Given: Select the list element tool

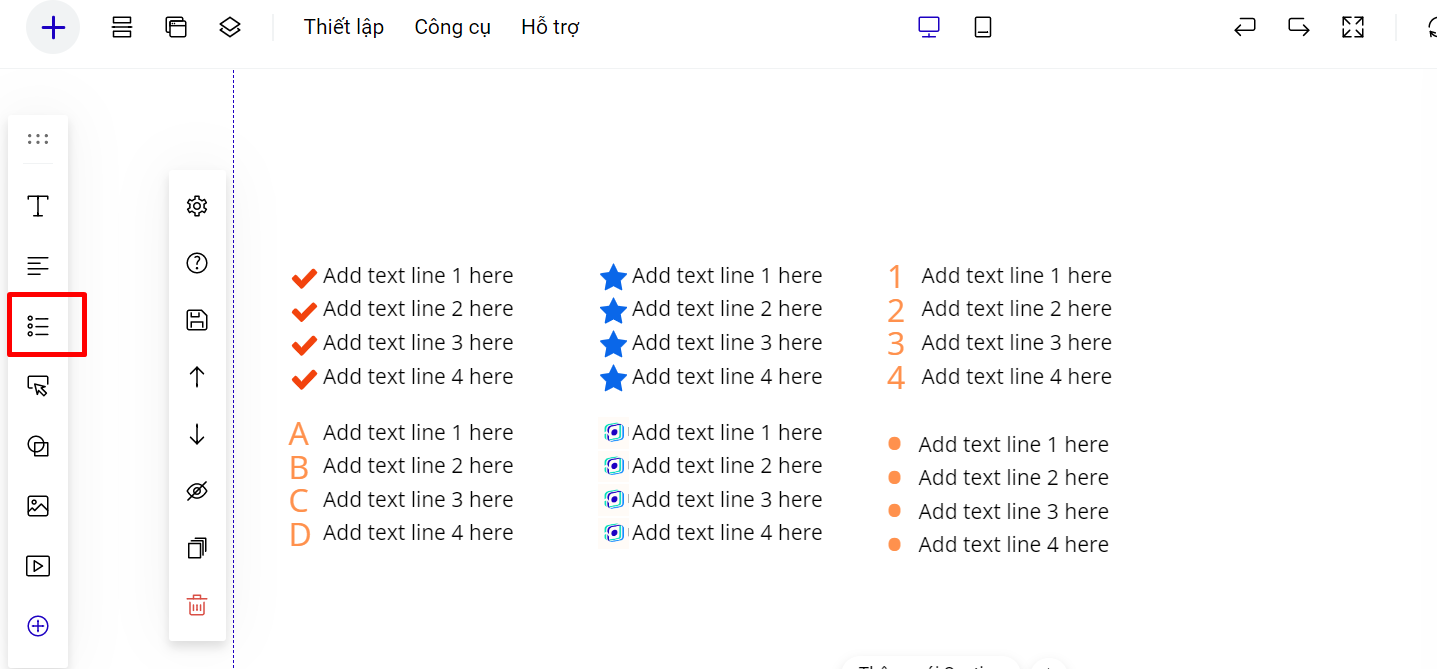Looking at the screenshot, I should pos(38,326).
